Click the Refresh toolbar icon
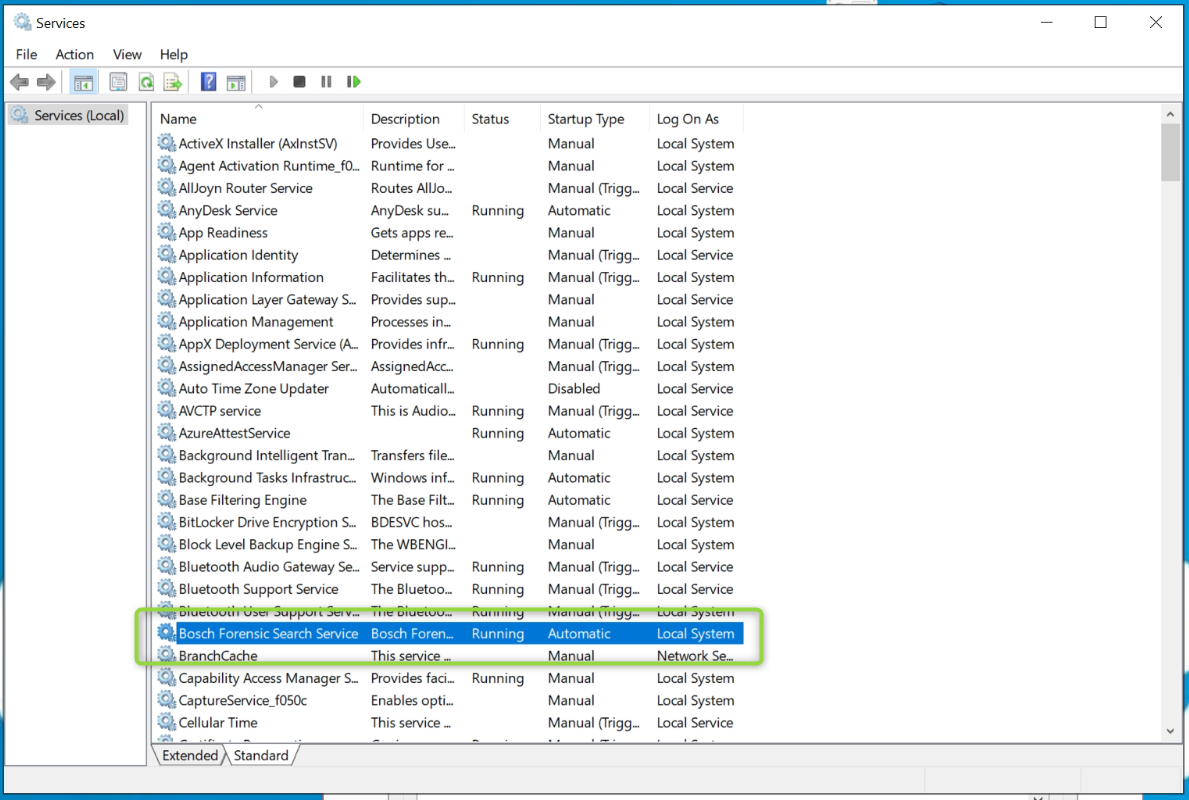The image size is (1189, 800). (146, 82)
